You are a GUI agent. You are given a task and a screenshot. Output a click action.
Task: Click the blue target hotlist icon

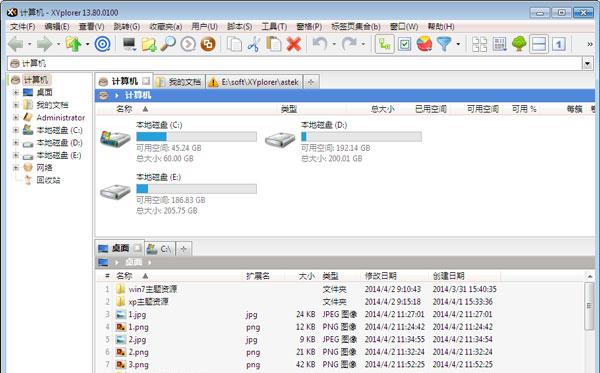pos(103,44)
